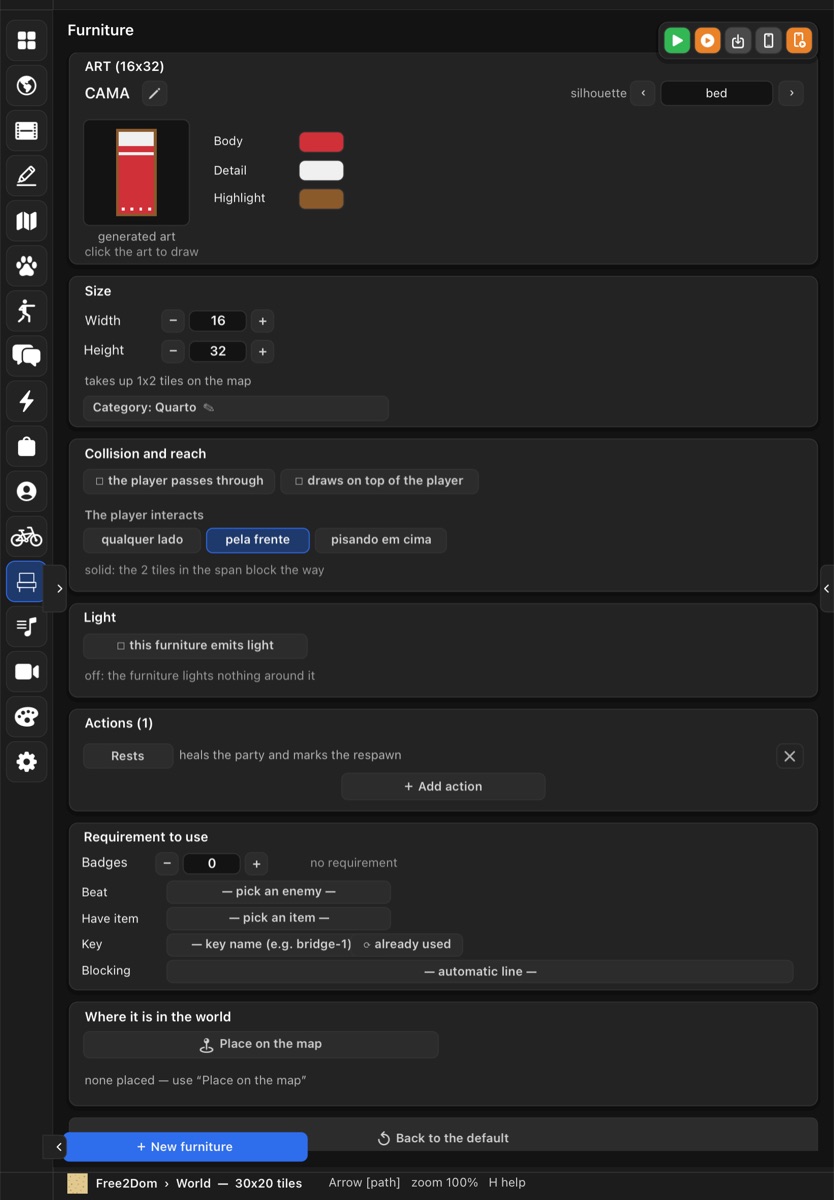Enable 'the player passes through' checkbox
The width and height of the screenshot is (834, 1200).
click(179, 481)
